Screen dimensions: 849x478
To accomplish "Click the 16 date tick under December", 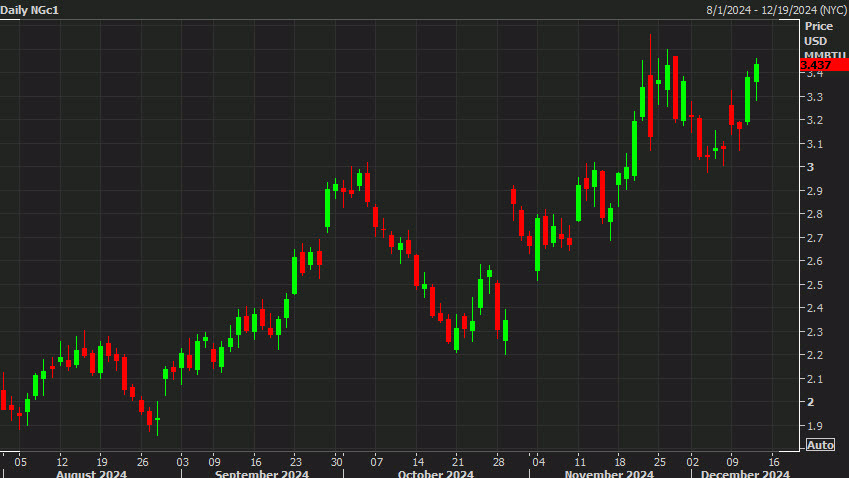I will [x=773, y=462].
